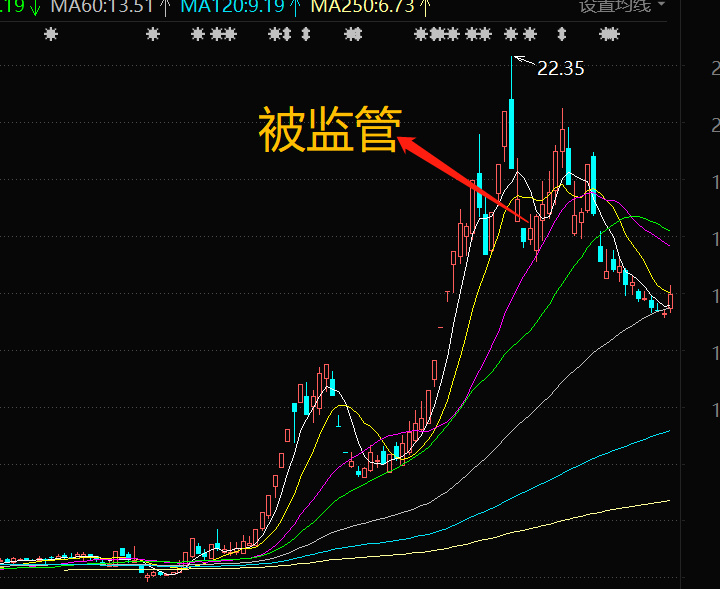The width and height of the screenshot is (720, 589).
Task: Select the cyan MA120:9.19 indicator label
Action: (x=232, y=6)
